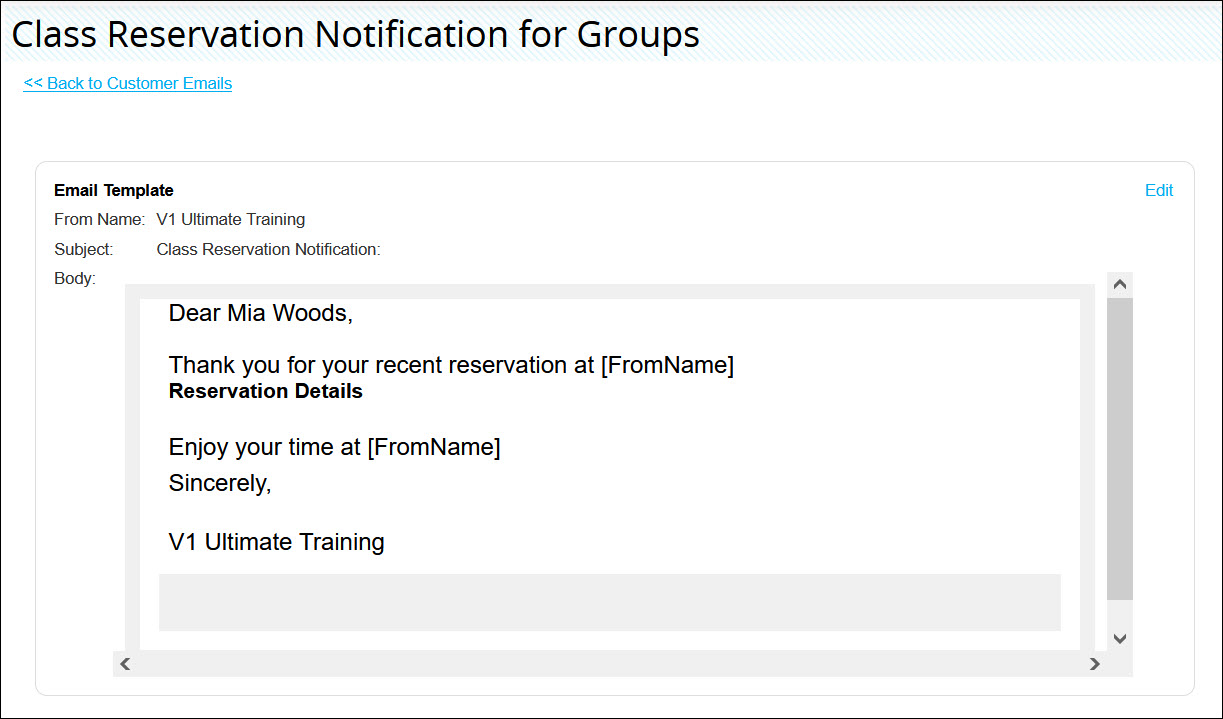This screenshot has height=719, width=1223.
Task: Click the 'Email Template' section heading
Action: 114,190
